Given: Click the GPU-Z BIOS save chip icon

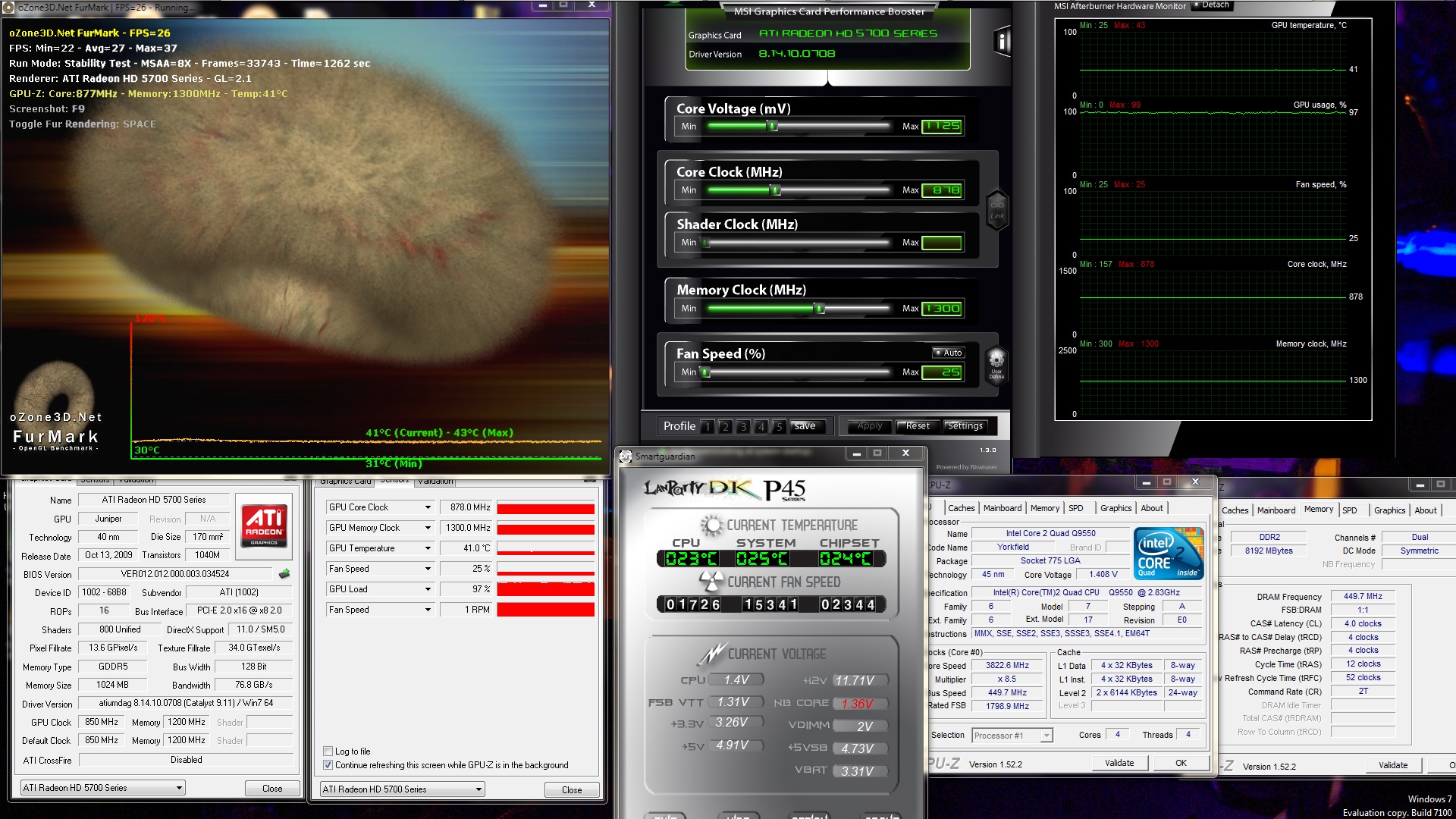Looking at the screenshot, I should tap(284, 574).
